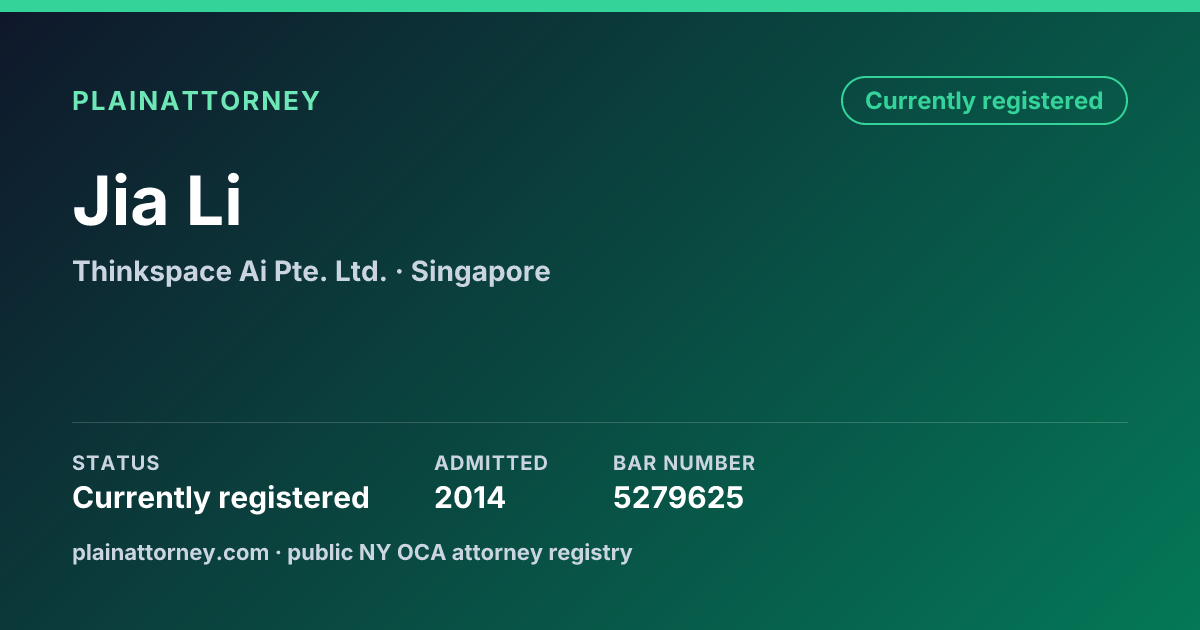Screen dimensions: 1200x630
Task: Click the Currently registered badge
Action: coord(984,101)
